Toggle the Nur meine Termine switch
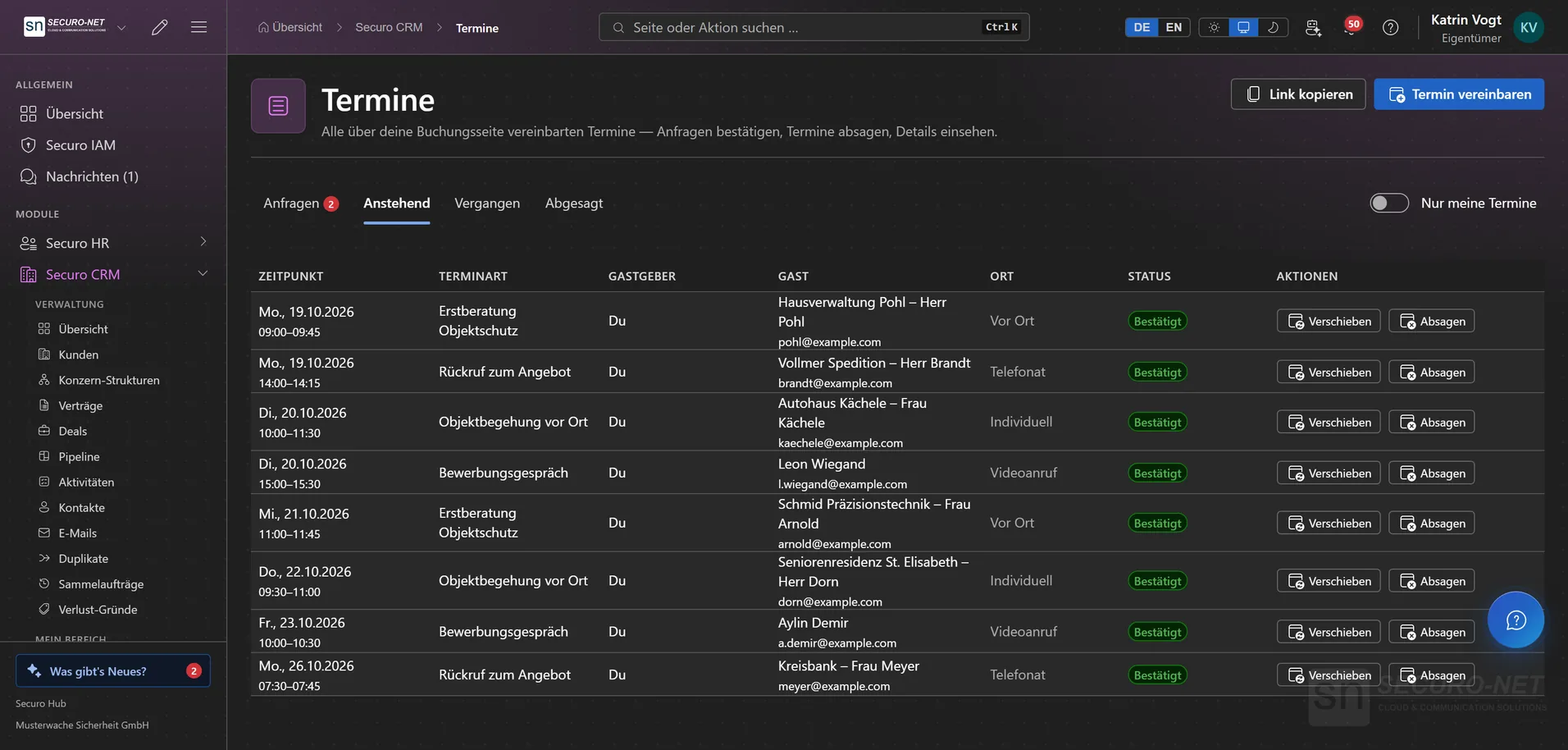The height and width of the screenshot is (750, 1568). click(x=1389, y=203)
